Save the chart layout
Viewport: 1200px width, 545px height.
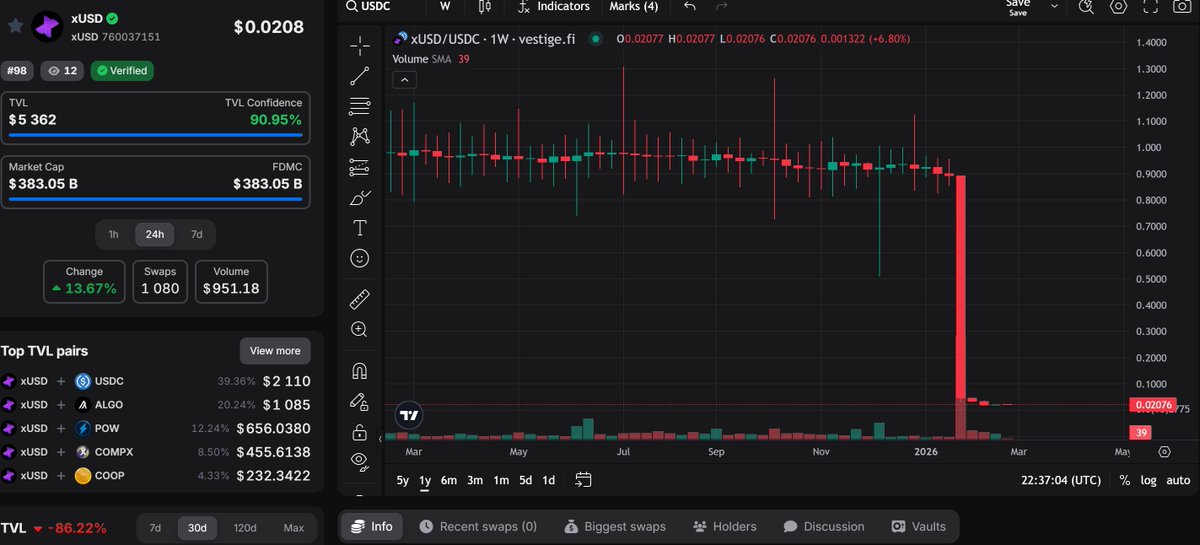click(1018, 7)
